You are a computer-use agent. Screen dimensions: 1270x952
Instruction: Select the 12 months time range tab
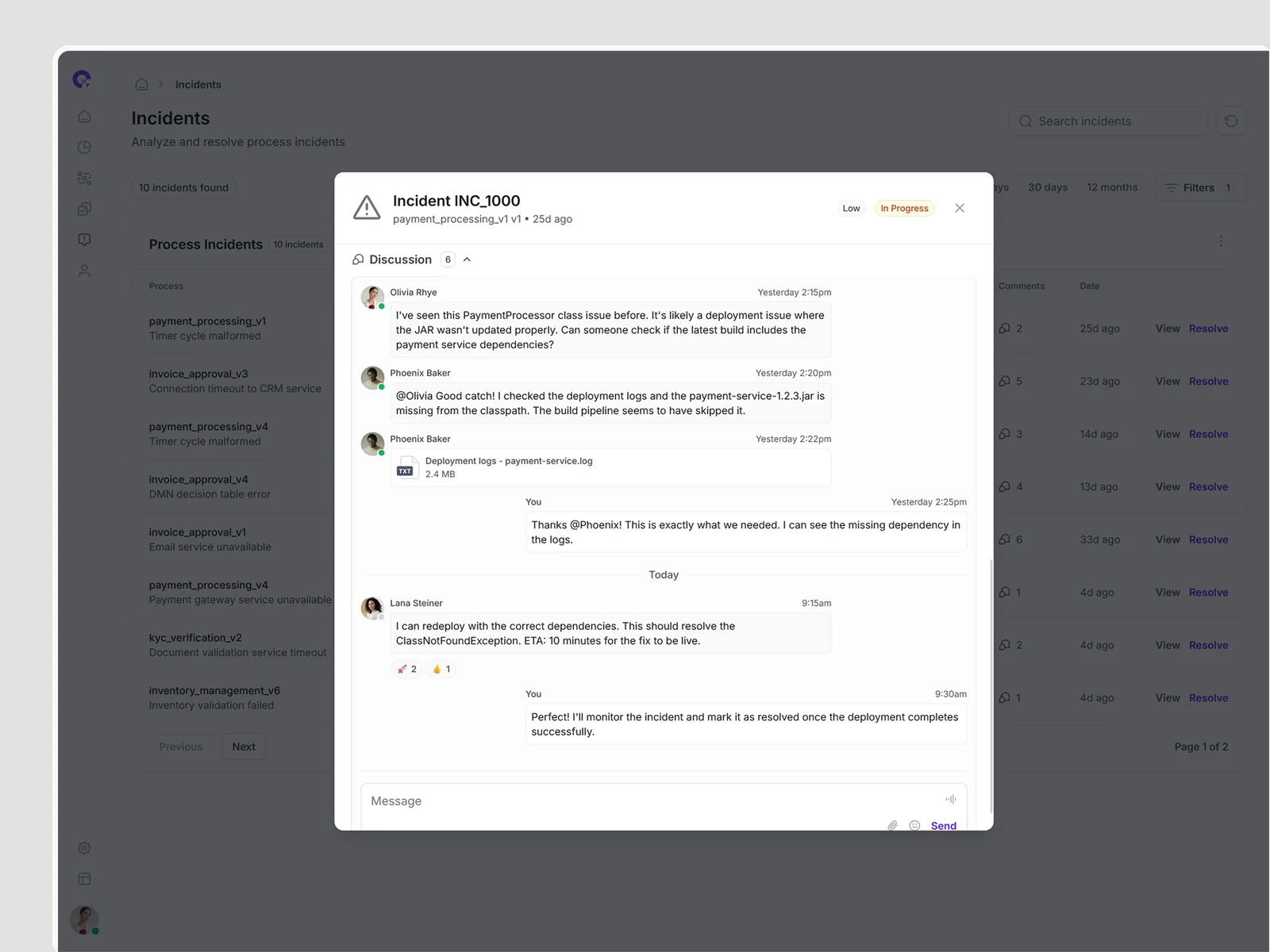(x=1111, y=188)
